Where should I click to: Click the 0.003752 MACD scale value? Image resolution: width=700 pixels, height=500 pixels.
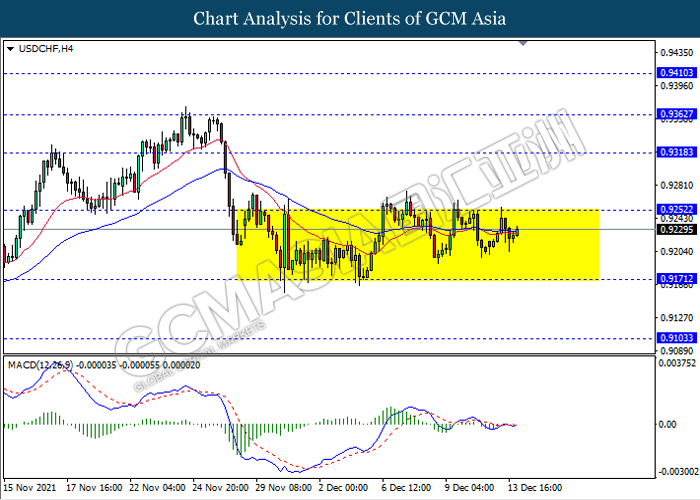pyautogui.click(x=677, y=363)
